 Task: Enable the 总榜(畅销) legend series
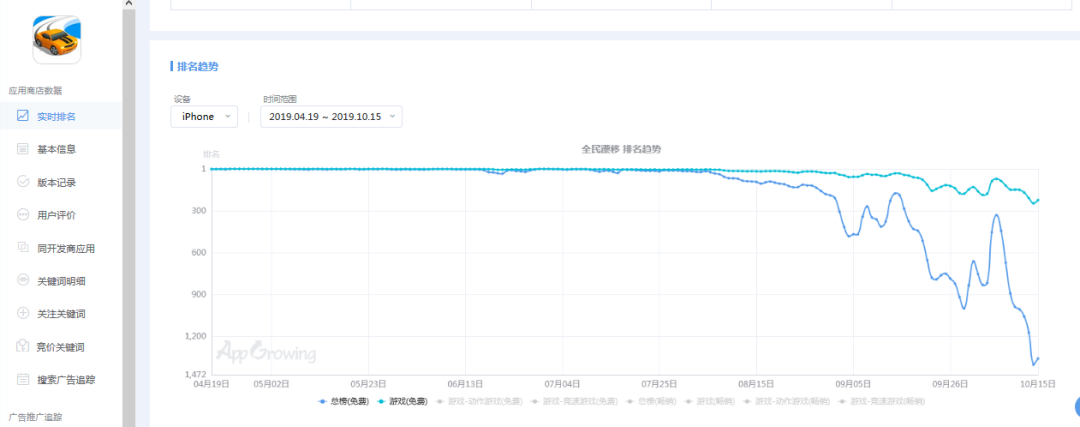[652, 401]
